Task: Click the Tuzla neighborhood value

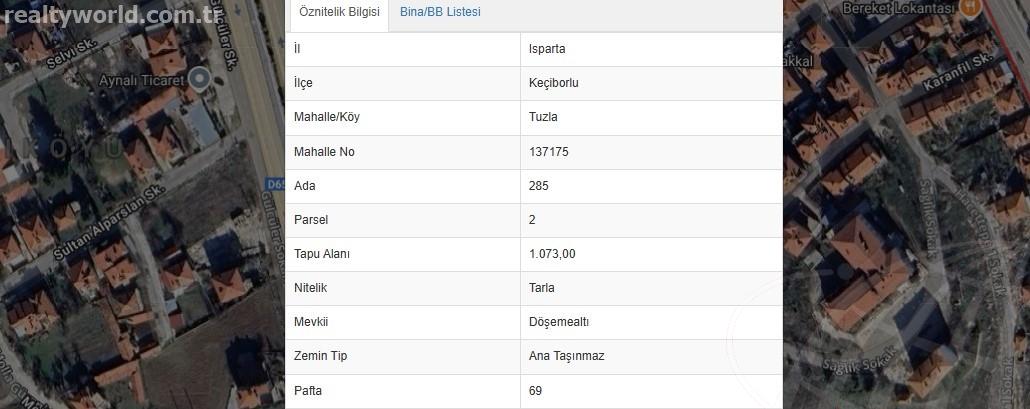Action: [x=543, y=118]
